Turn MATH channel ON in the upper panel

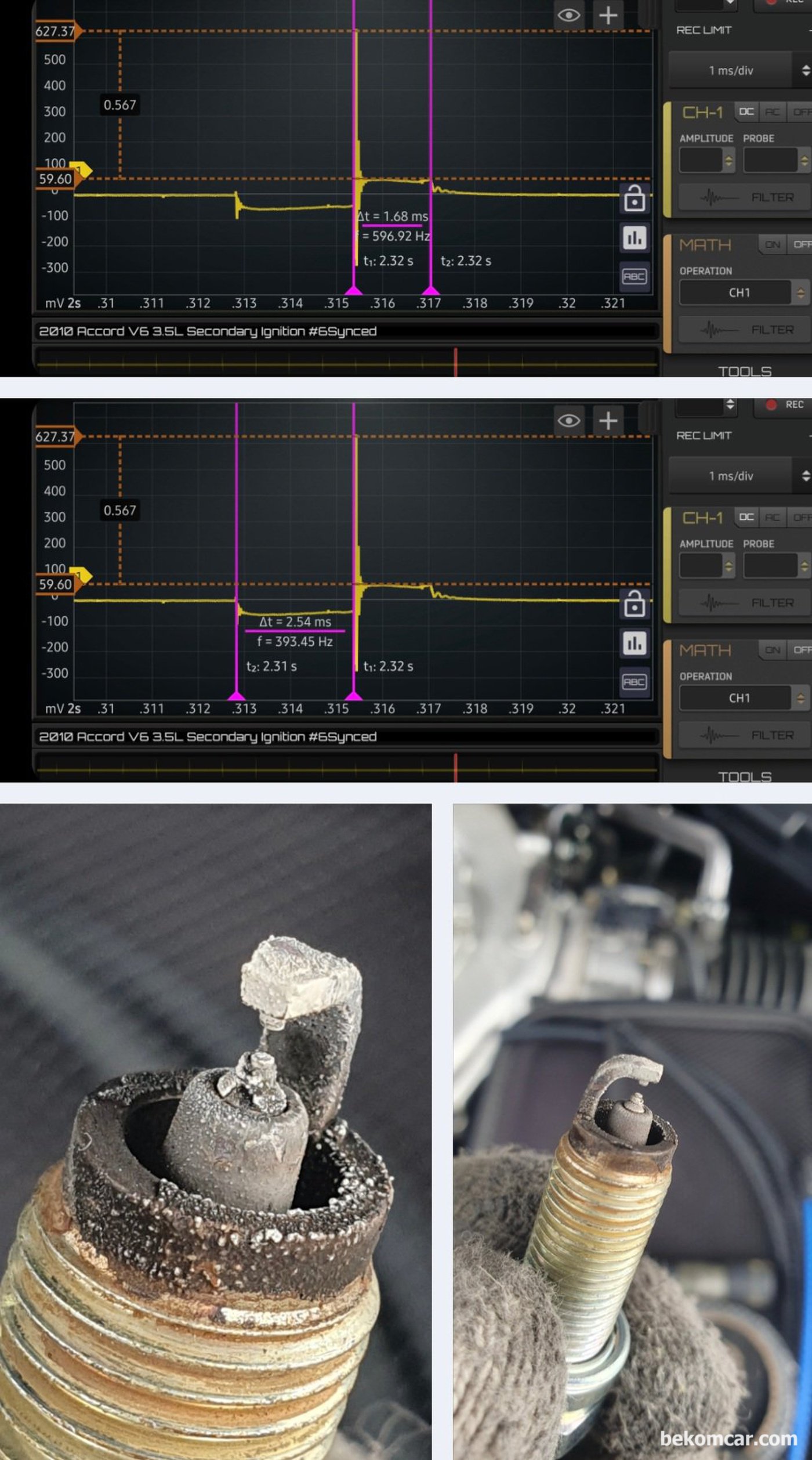click(x=772, y=245)
